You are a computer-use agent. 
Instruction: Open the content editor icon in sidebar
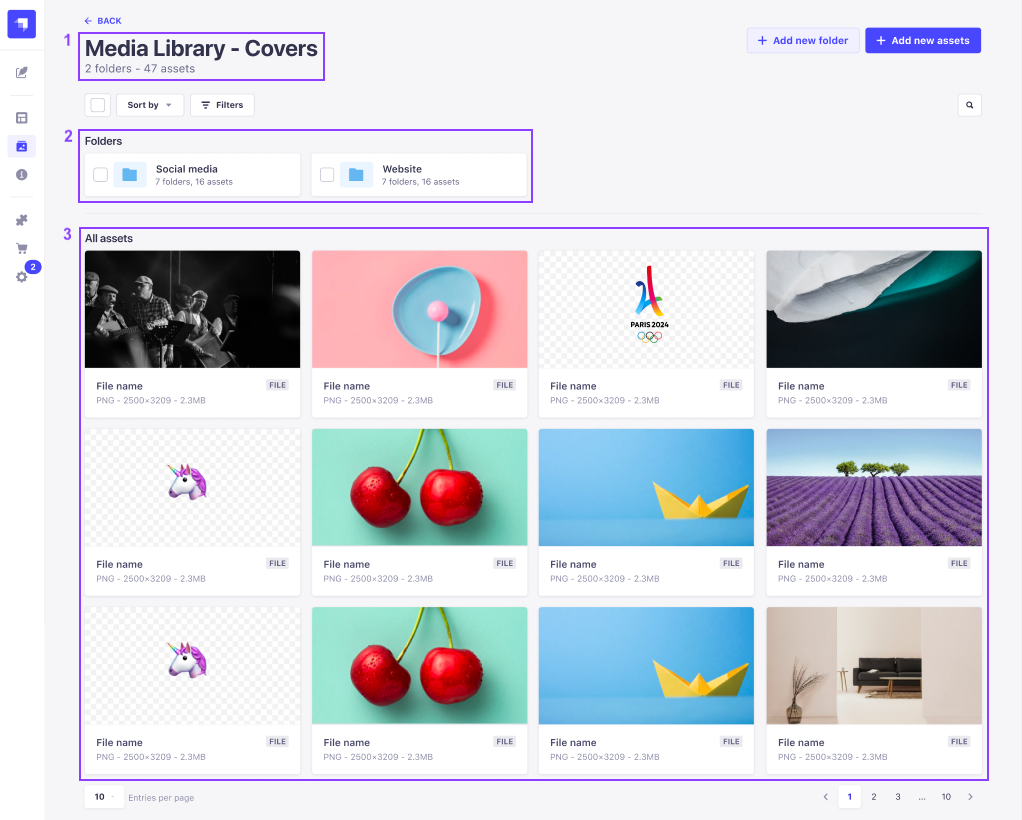21,72
